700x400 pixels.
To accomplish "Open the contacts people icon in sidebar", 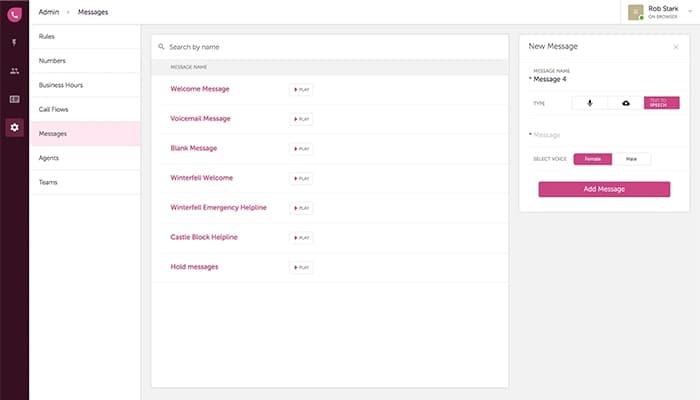I will (x=14, y=71).
